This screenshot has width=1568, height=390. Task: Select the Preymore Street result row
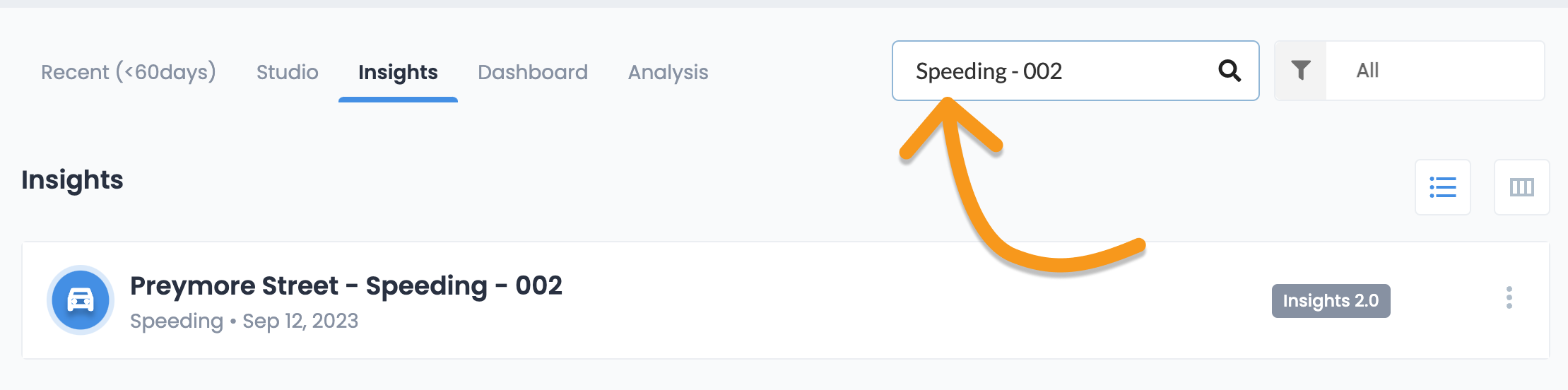pyautogui.click(x=786, y=300)
